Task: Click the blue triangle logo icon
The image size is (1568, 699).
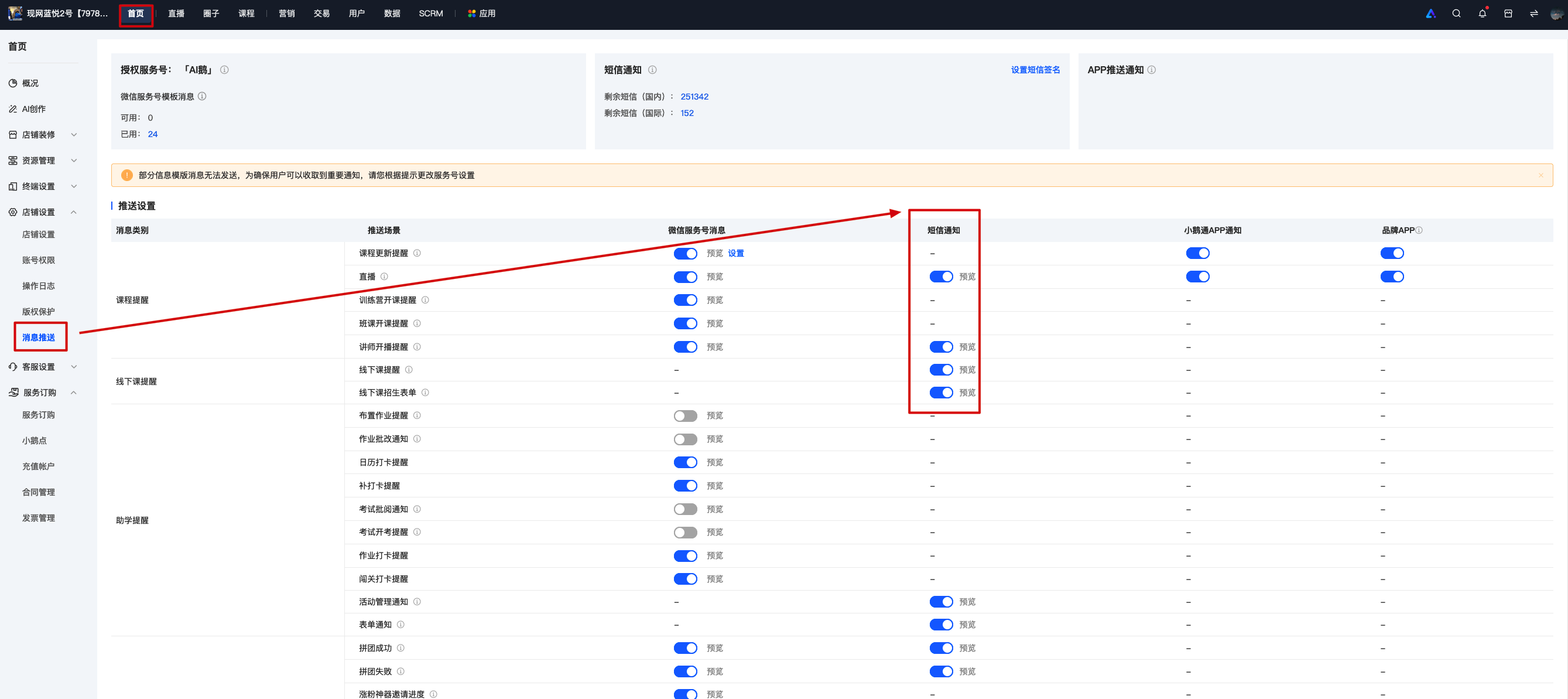Action: tap(1430, 13)
